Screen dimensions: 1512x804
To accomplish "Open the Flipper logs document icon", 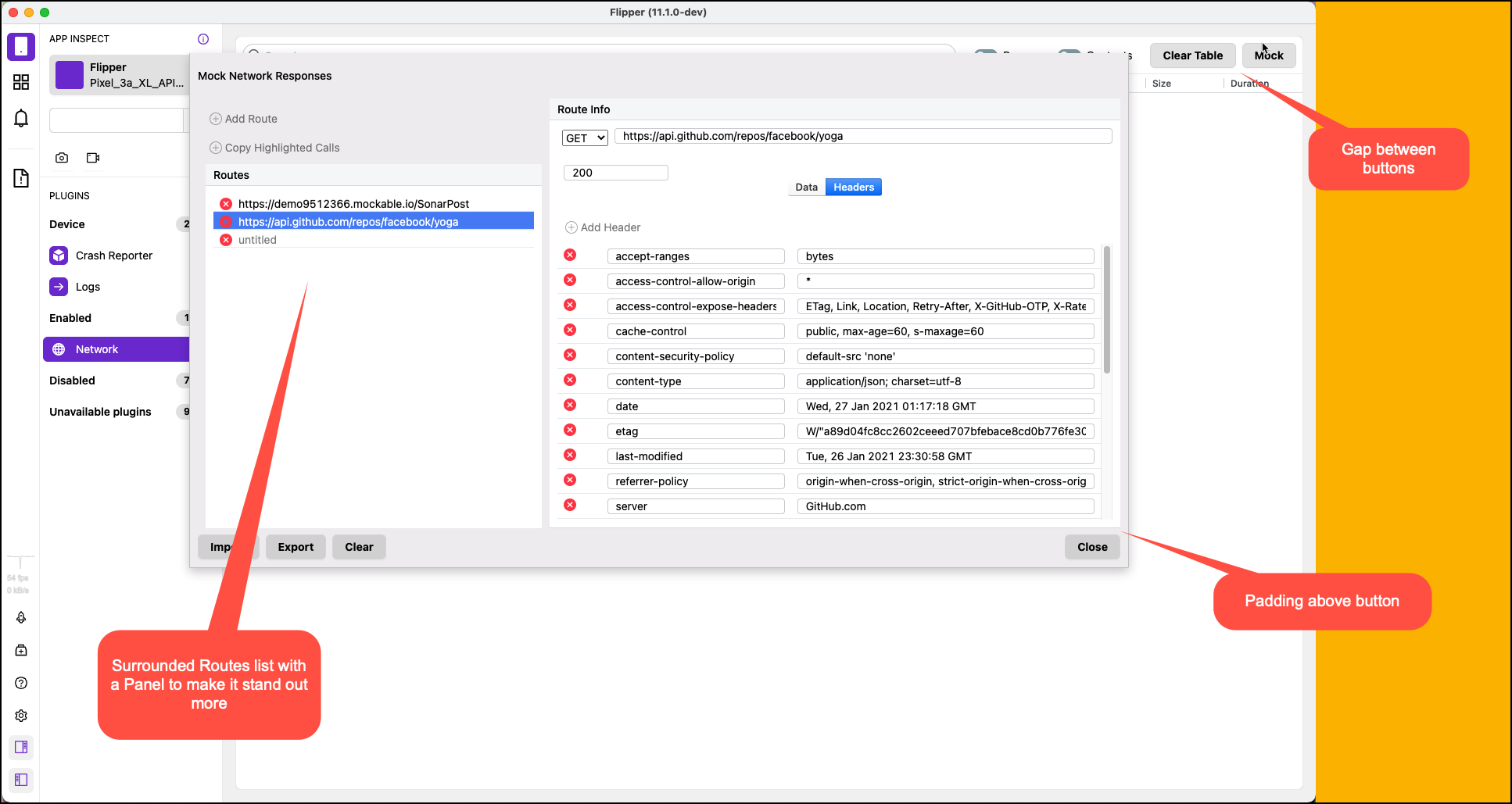I will coord(21,178).
